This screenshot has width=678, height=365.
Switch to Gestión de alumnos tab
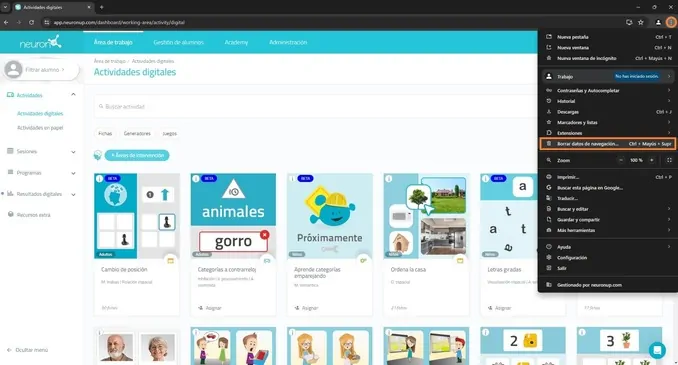179,42
